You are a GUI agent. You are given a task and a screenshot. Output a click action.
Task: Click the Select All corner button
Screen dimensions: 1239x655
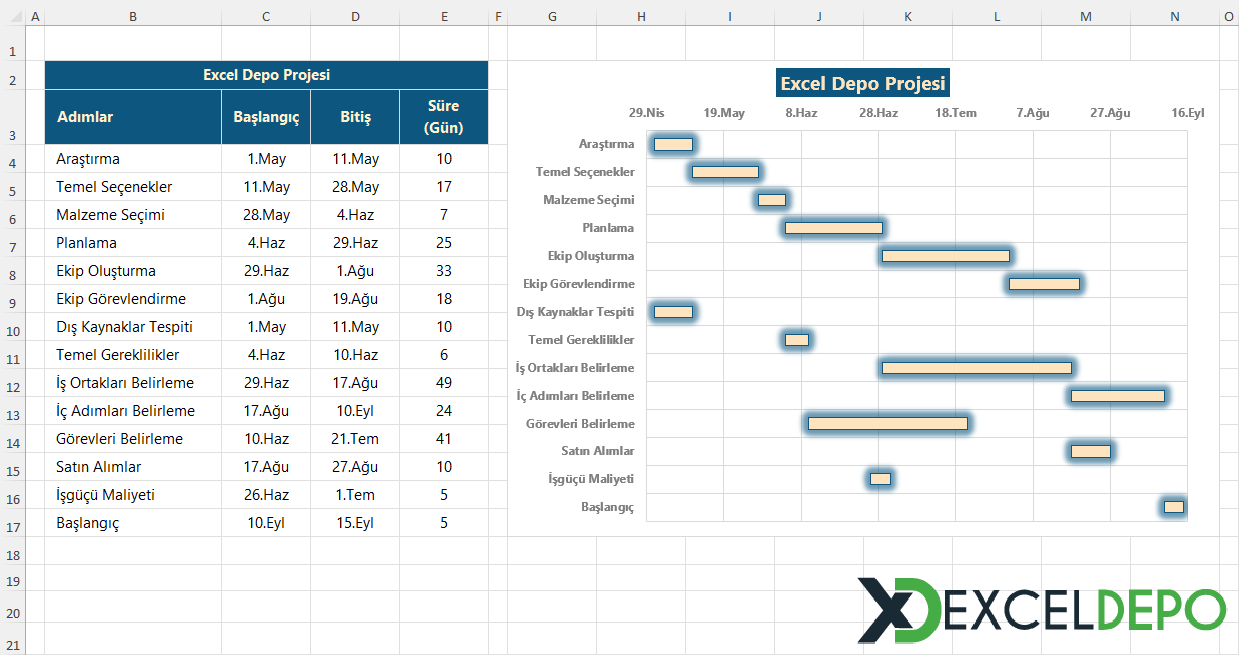(12, 16)
